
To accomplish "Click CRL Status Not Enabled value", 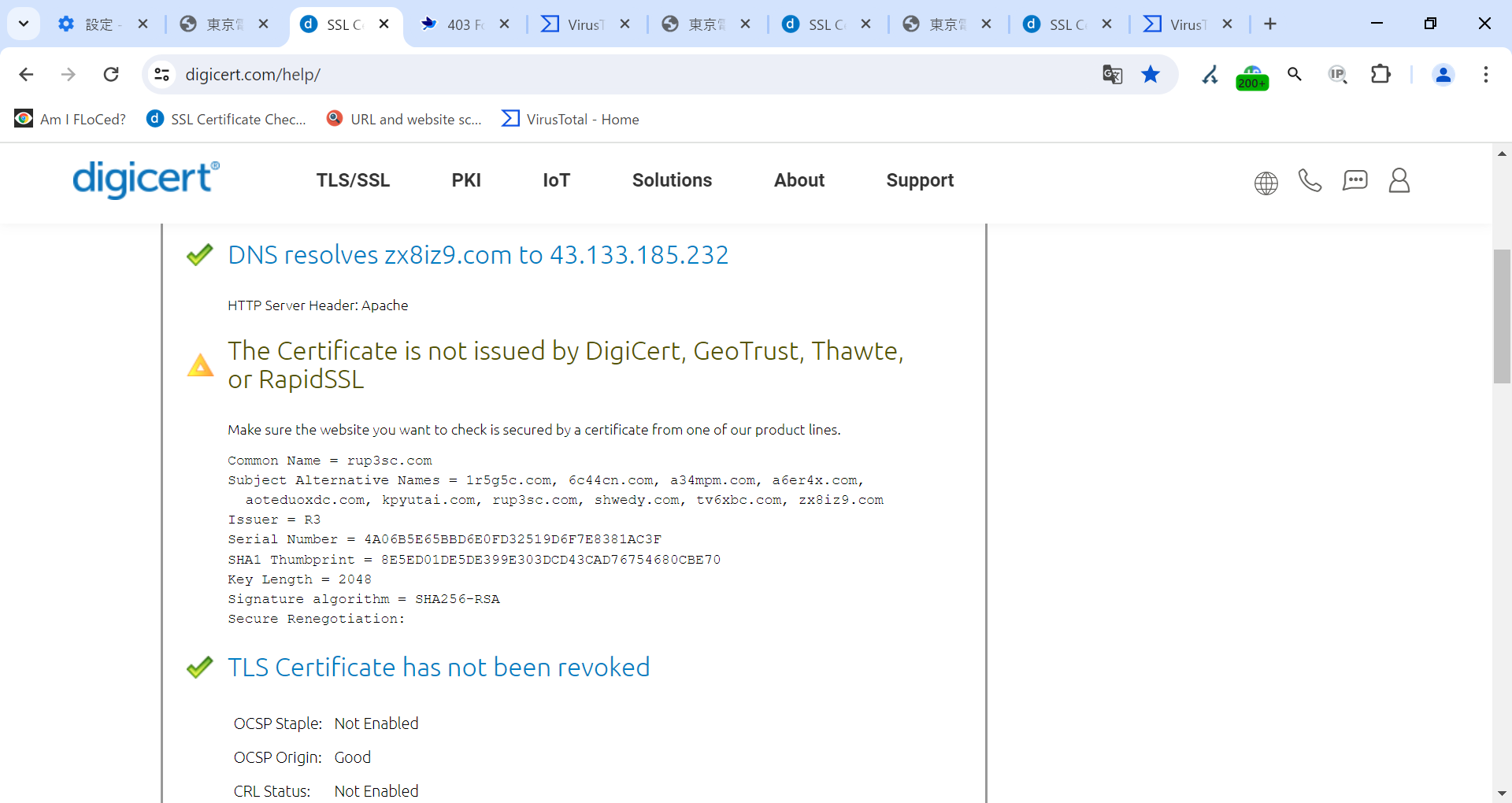I will click(376, 791).
